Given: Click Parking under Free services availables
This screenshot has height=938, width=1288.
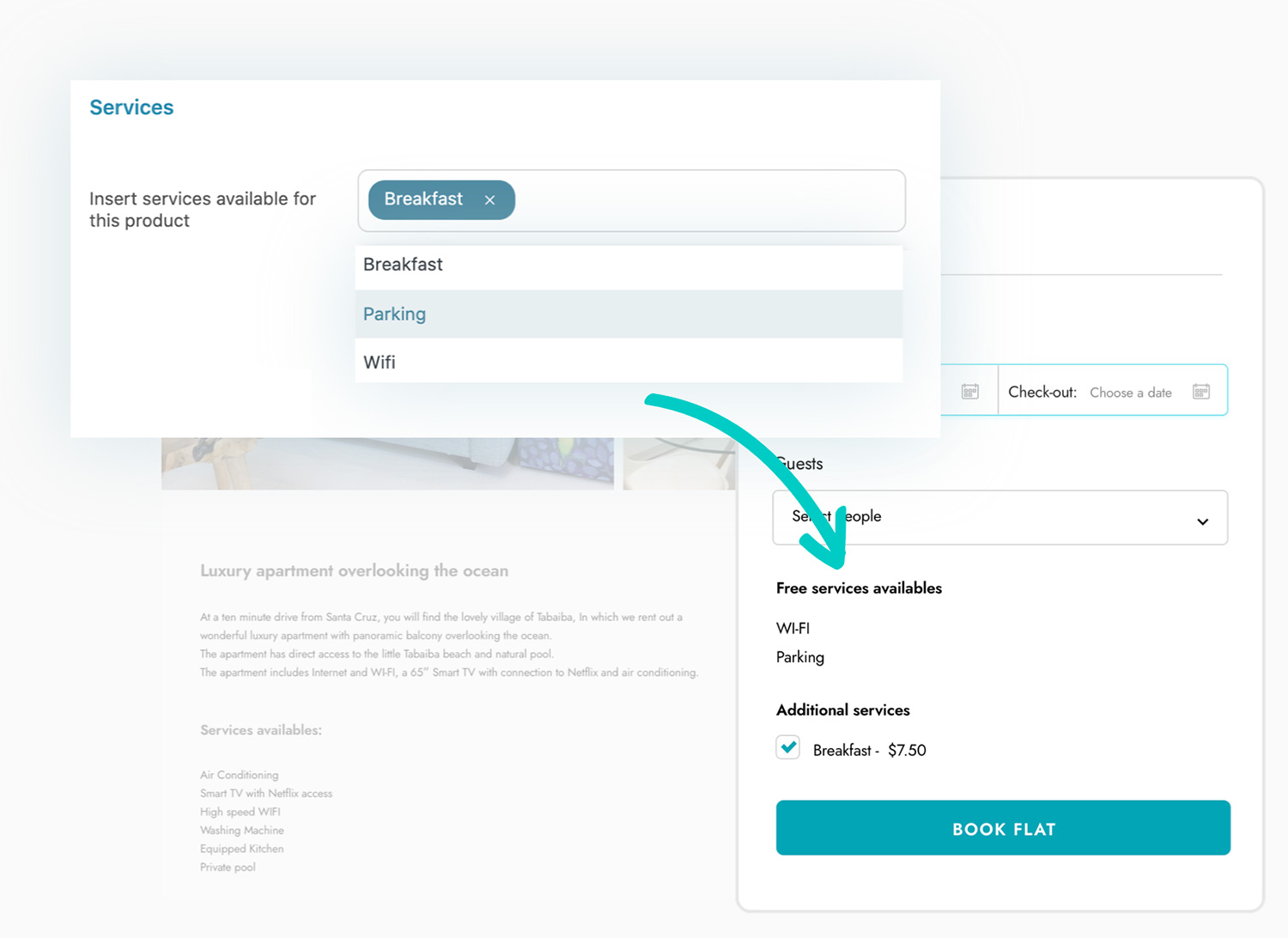Looking at the screenshot, I should click(800, 657).
